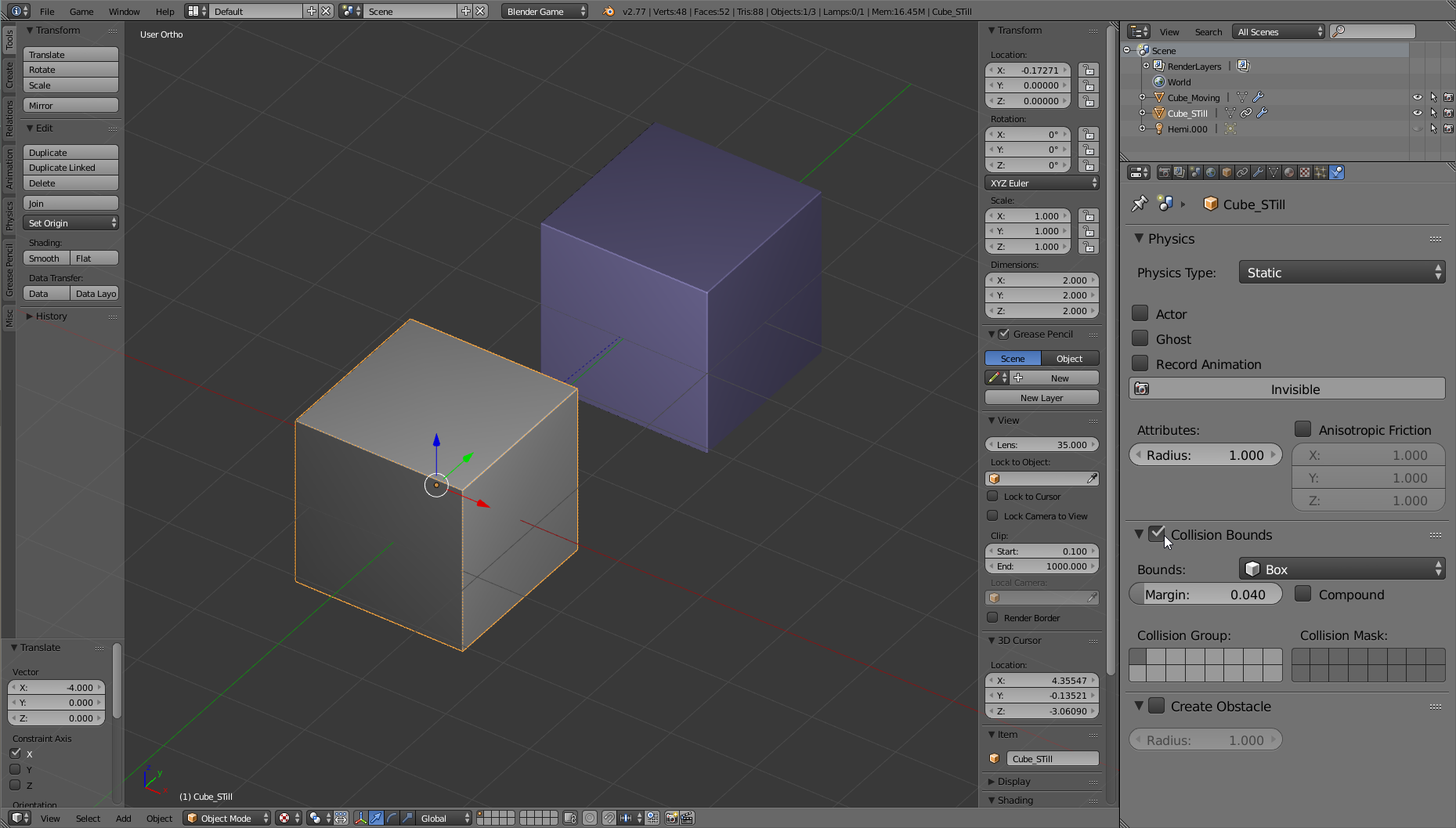Click the Duplicate Linked button
This screenshot has height=828, width=1456.
tap(70, 168)
